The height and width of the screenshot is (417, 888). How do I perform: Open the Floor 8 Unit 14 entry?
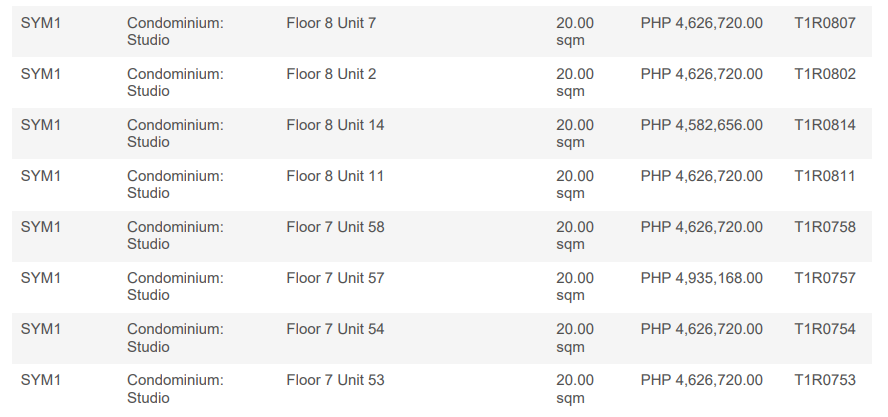(x=335, y=125)
